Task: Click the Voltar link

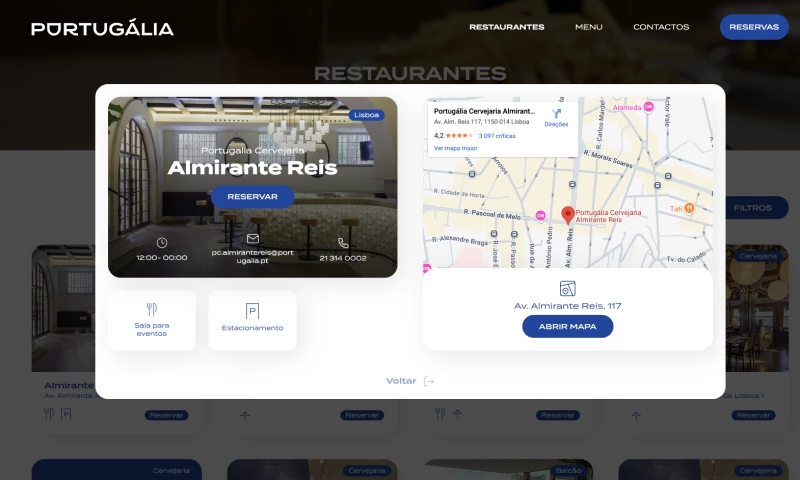Action: (x=401, y=381)
